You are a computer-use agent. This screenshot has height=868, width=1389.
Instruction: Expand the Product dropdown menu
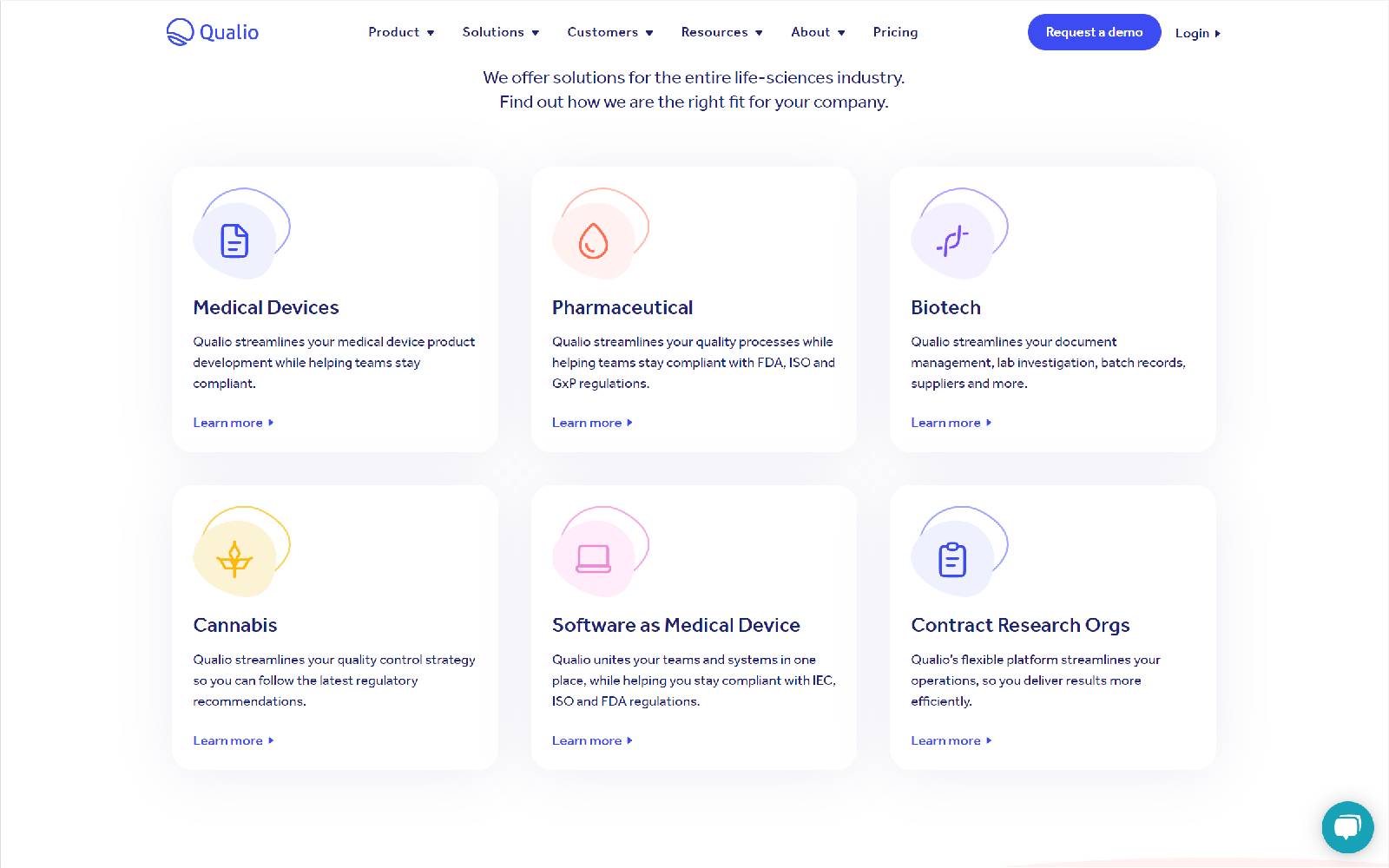tap(401, 32)
